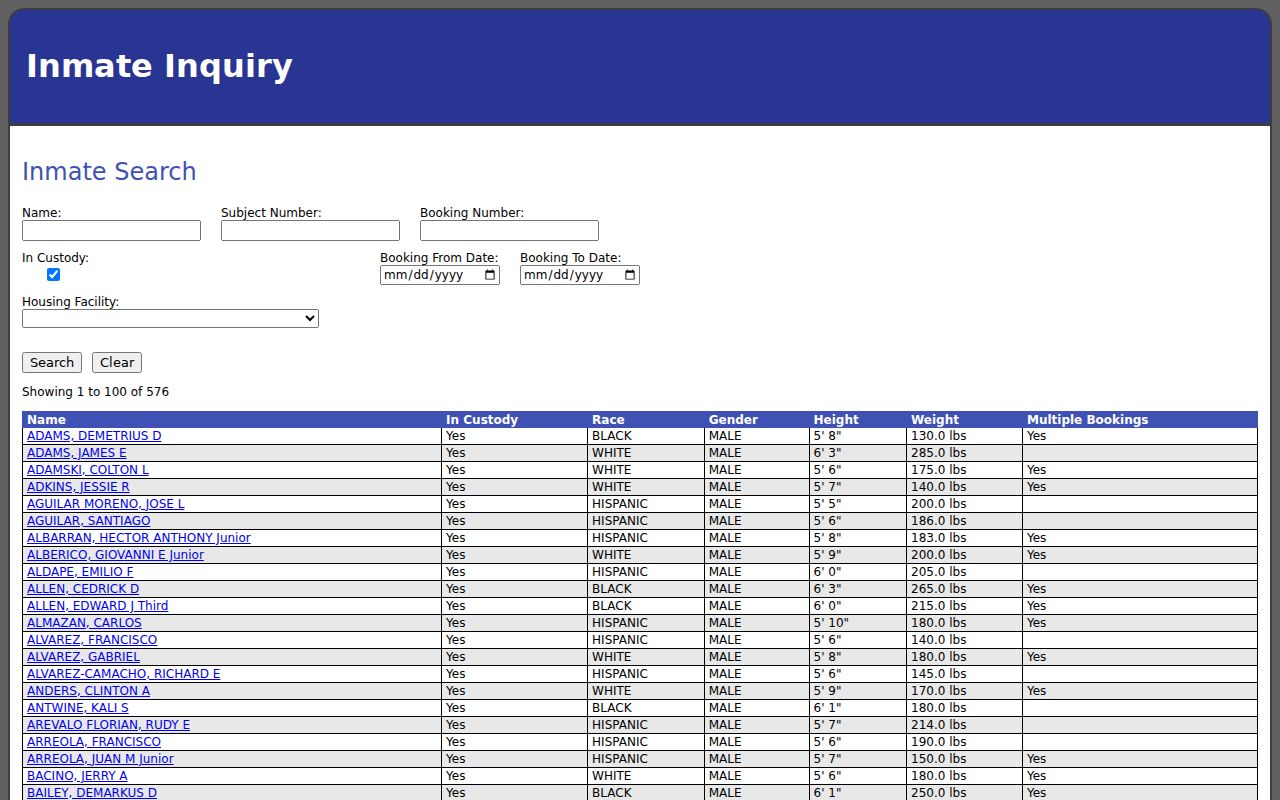Select ALMAZAN, CARLOS inmate link
The image size is (1280, 800).
point(84,623)
